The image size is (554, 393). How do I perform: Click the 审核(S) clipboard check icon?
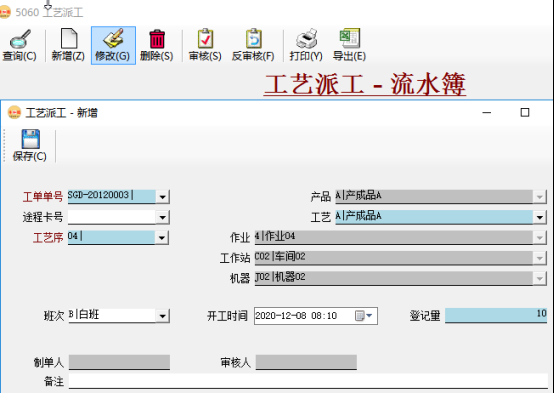[205, 38]
